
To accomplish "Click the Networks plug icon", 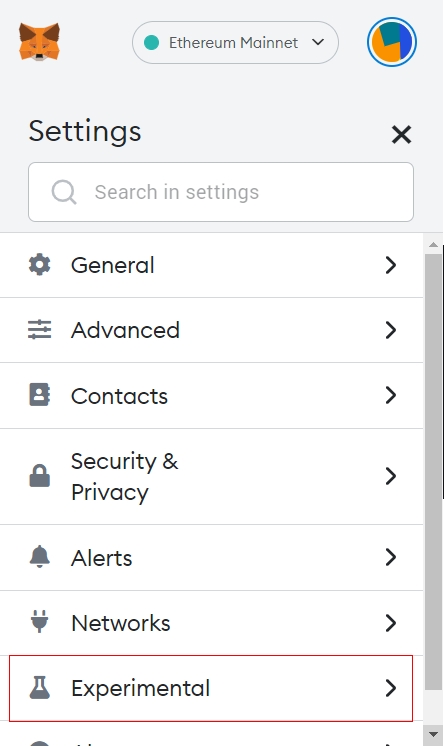I will (40, 622).
